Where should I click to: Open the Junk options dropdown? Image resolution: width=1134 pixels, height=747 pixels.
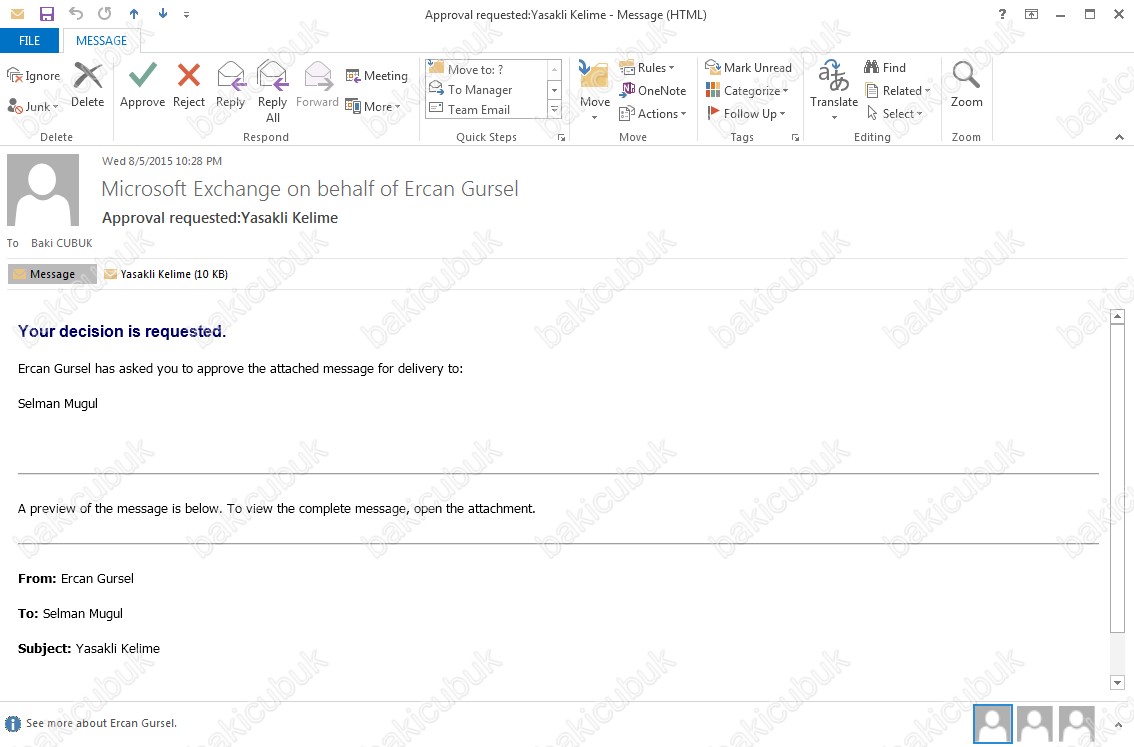[33, 106]
